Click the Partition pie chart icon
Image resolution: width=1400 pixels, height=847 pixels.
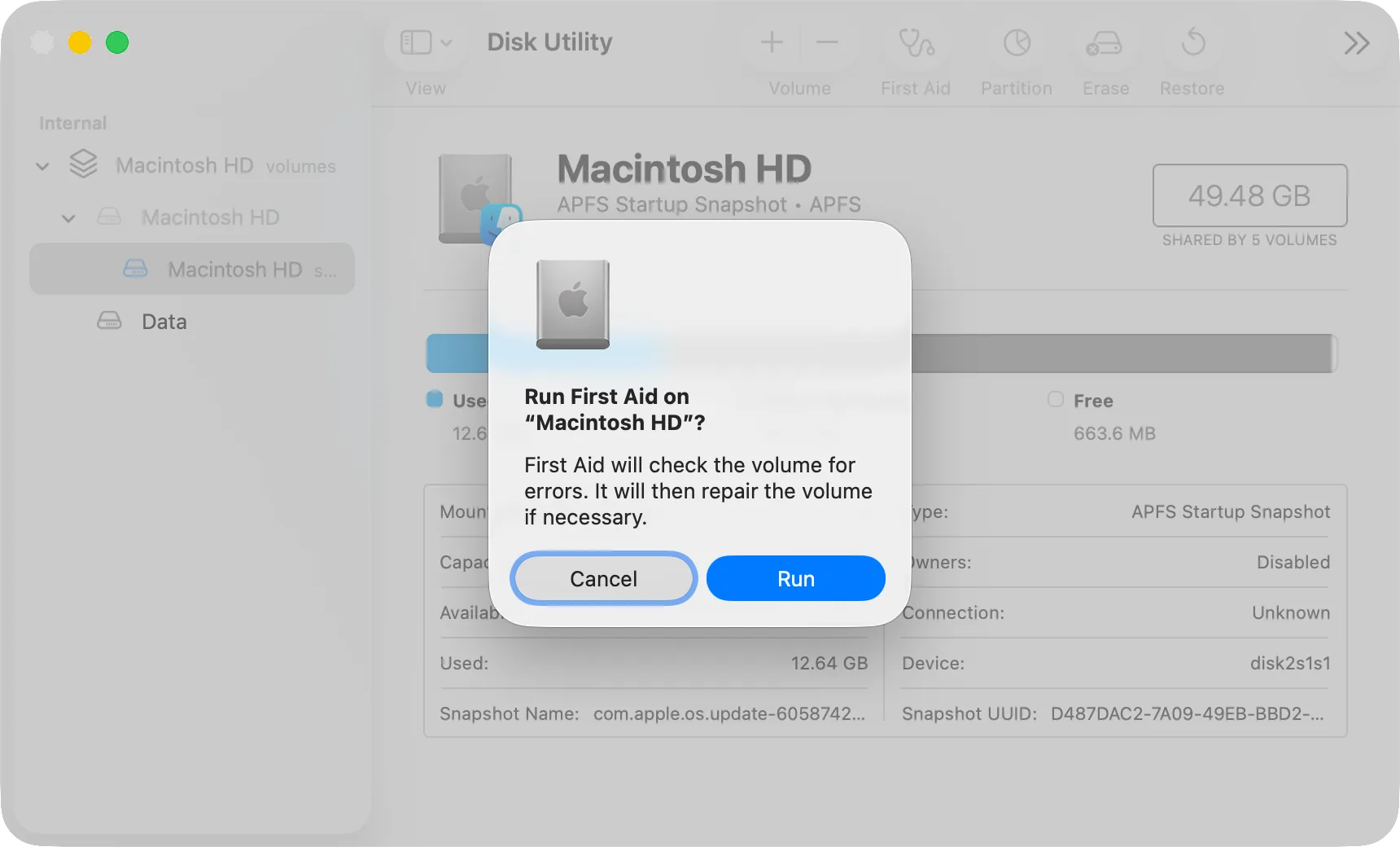pos(1017,42)
